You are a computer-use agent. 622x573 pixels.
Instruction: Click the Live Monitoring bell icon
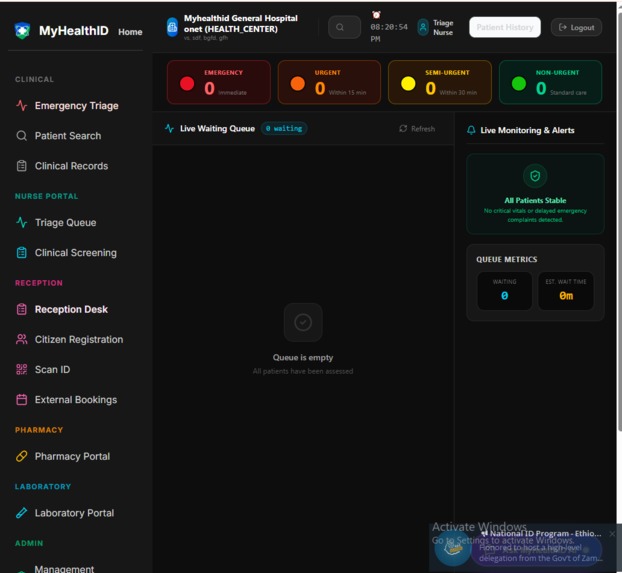[471, 130]
